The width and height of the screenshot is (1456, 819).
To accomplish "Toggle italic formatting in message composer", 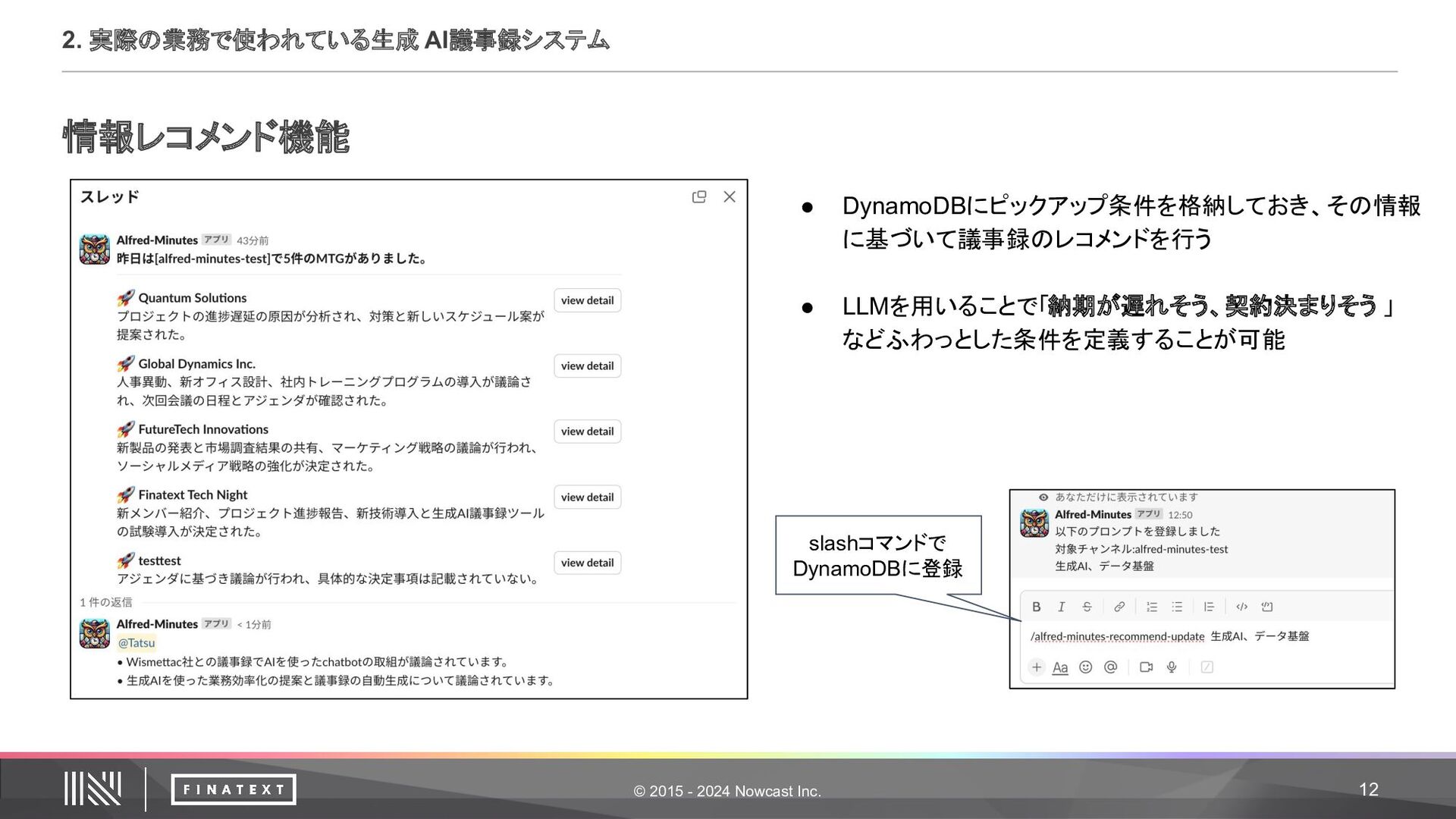I will tap(1061, 607).
